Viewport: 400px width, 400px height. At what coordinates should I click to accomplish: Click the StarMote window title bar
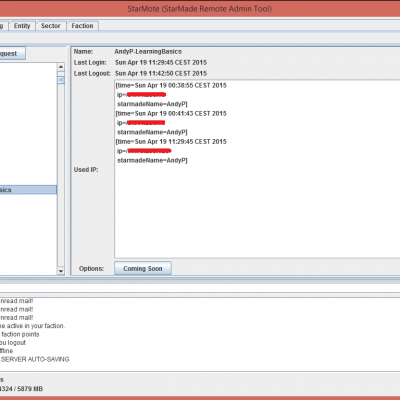[x=200, y=9]
